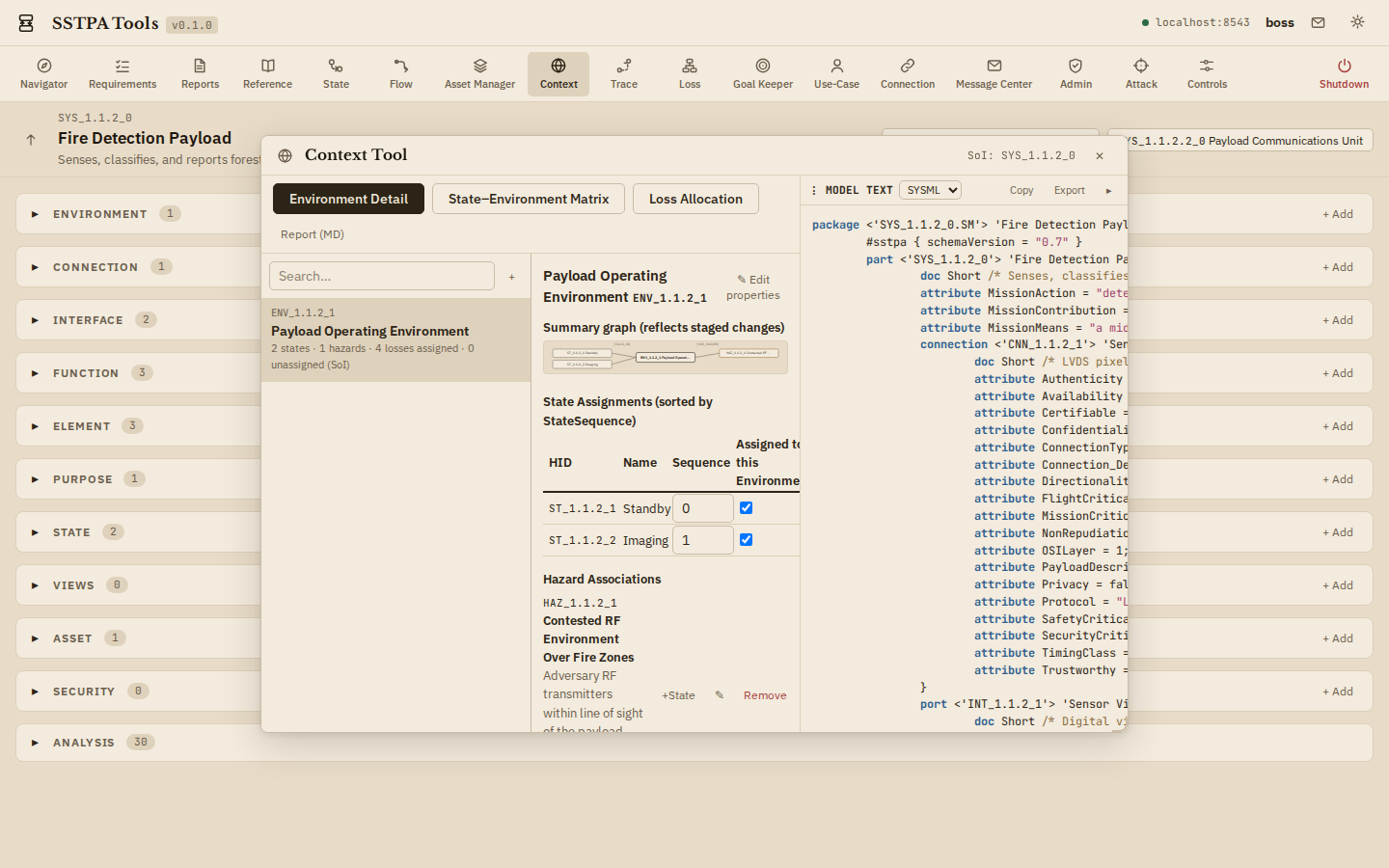1389x868 pixels.
Task: Toggle the light/dark theme icon
Action: pos(1357,22)
